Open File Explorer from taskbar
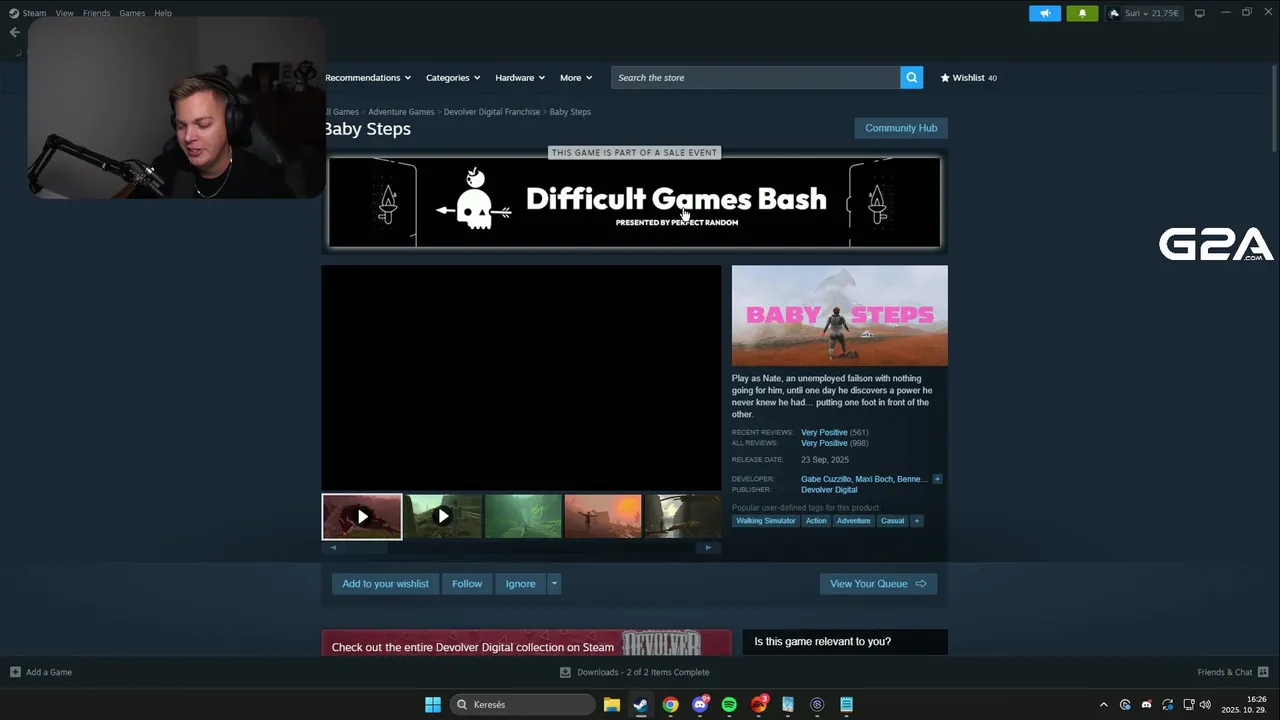 [611, 705]
